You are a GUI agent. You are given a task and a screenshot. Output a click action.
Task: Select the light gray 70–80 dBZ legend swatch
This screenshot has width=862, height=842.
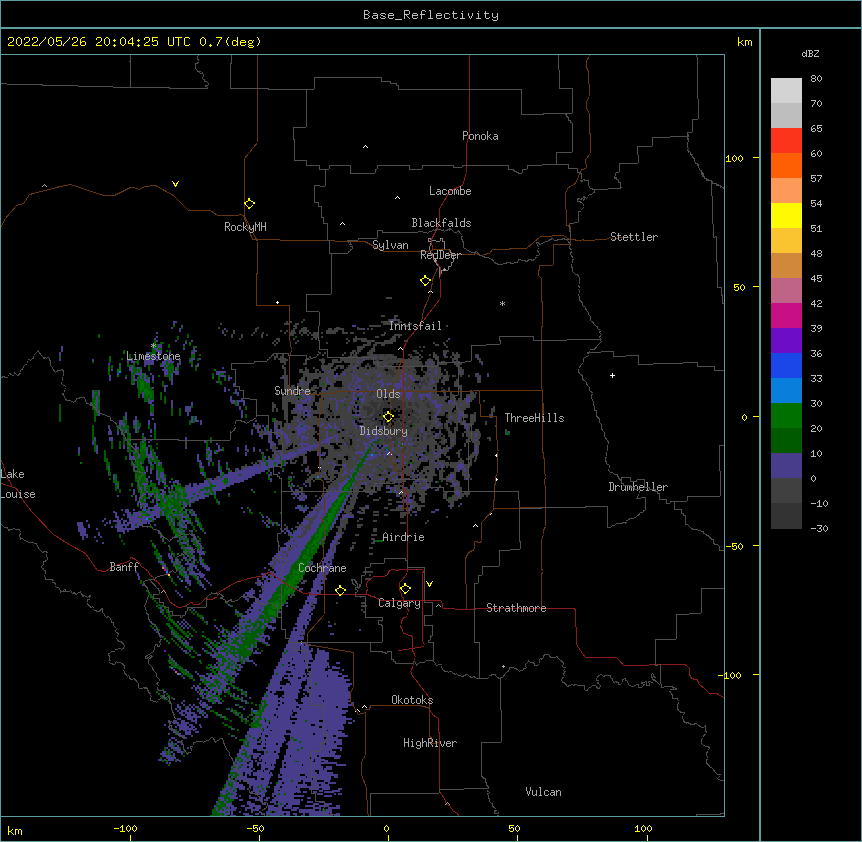(x=786, y=91)
